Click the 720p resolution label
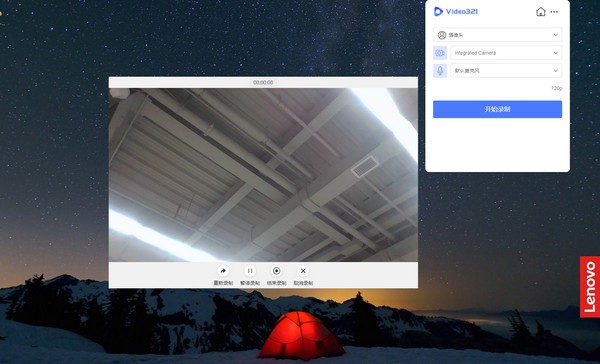 click(x=556, y=88)
